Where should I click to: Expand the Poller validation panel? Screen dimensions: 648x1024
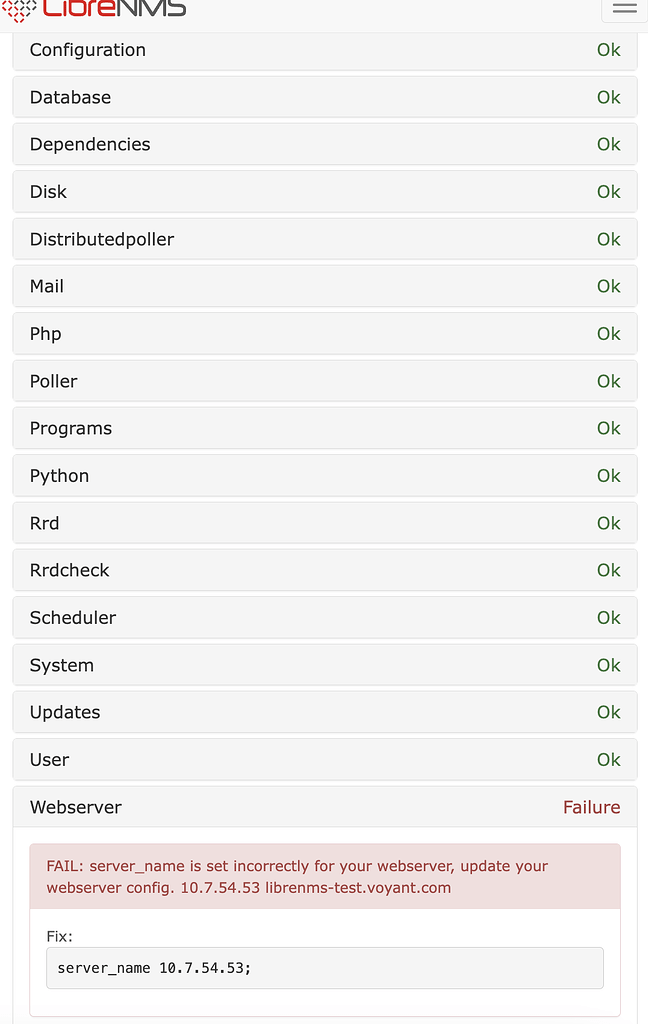(x=324, y=381)
